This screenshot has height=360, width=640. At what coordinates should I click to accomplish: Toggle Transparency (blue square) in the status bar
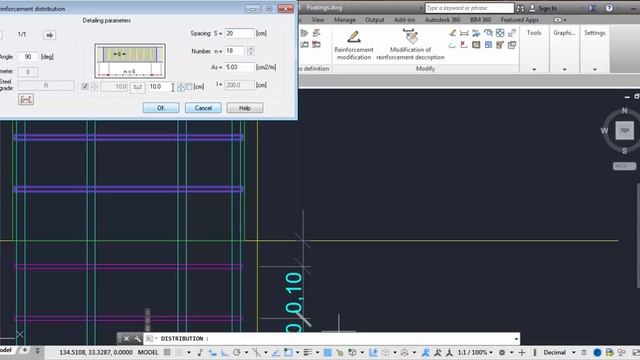coord(327,352)
